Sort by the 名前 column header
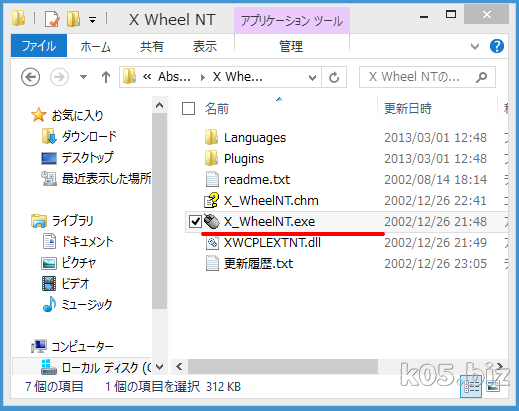Viewport: 519px width, 411px height. click(217, 109)
